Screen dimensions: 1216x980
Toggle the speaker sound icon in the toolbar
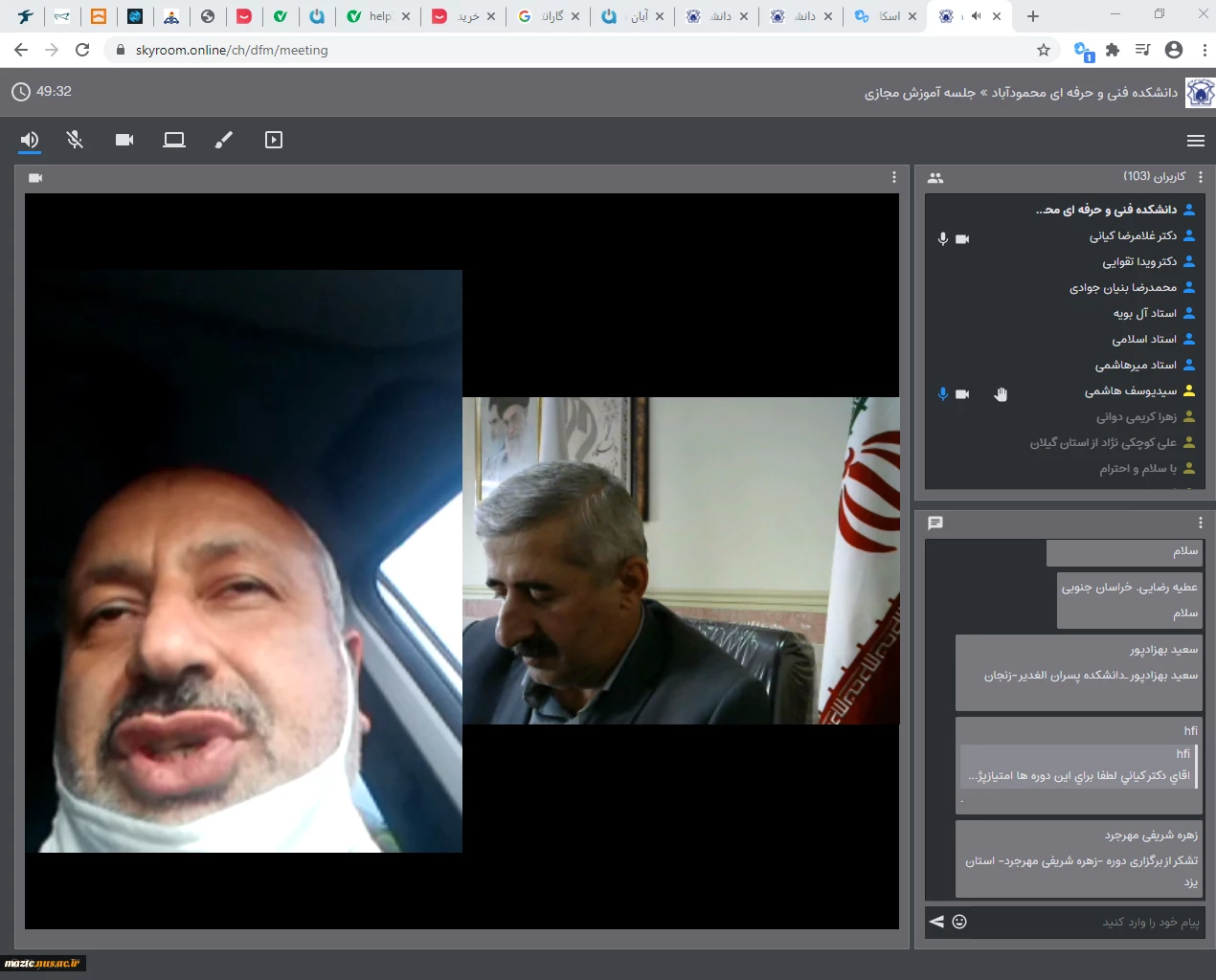point(30,140)
